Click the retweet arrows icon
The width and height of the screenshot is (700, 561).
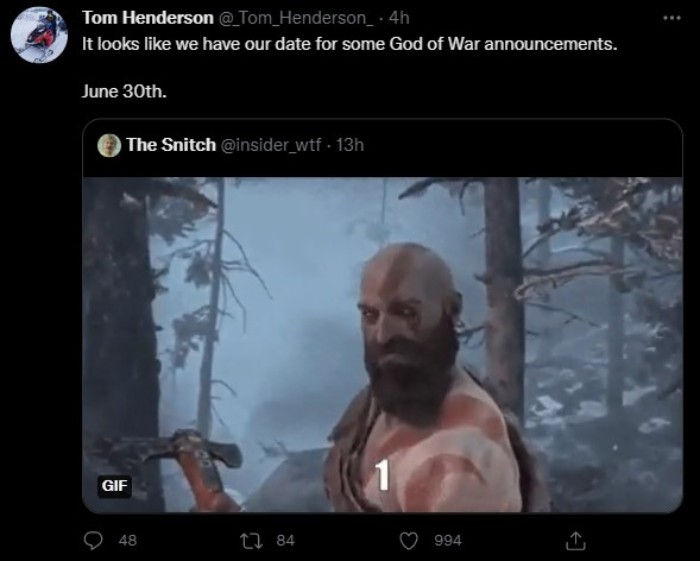coord(251,540)
